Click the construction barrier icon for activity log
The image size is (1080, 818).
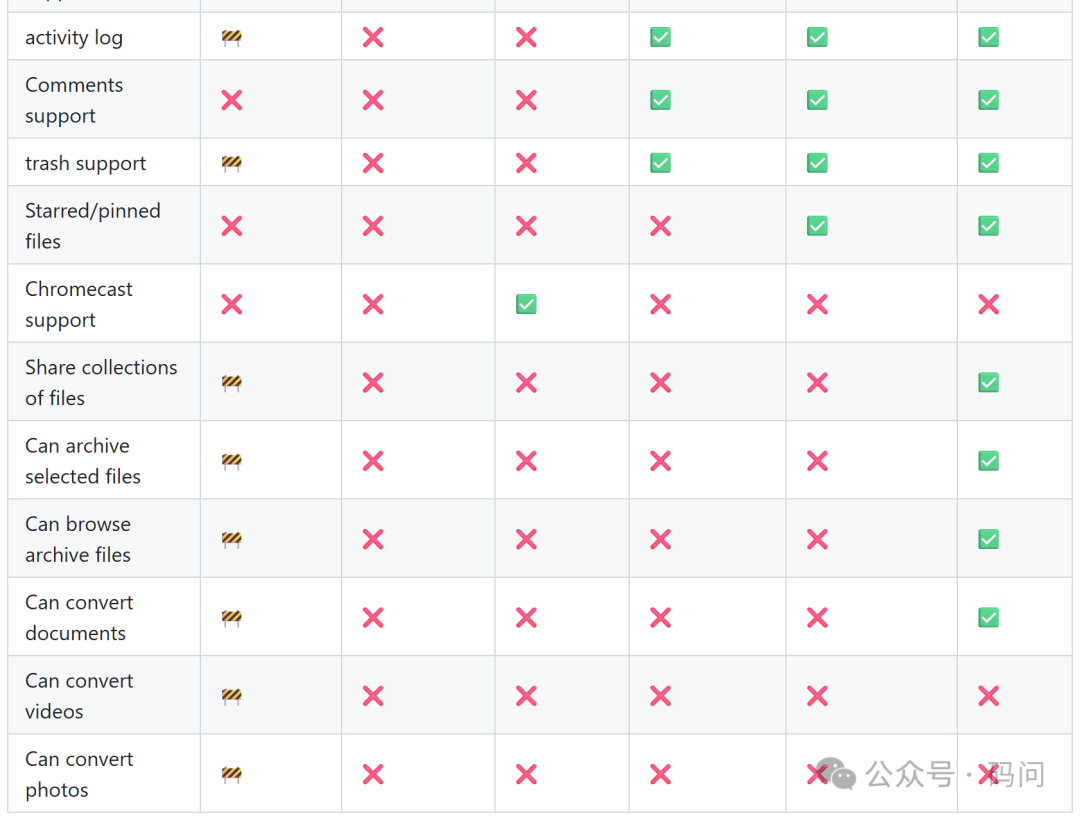coord(231,37)
